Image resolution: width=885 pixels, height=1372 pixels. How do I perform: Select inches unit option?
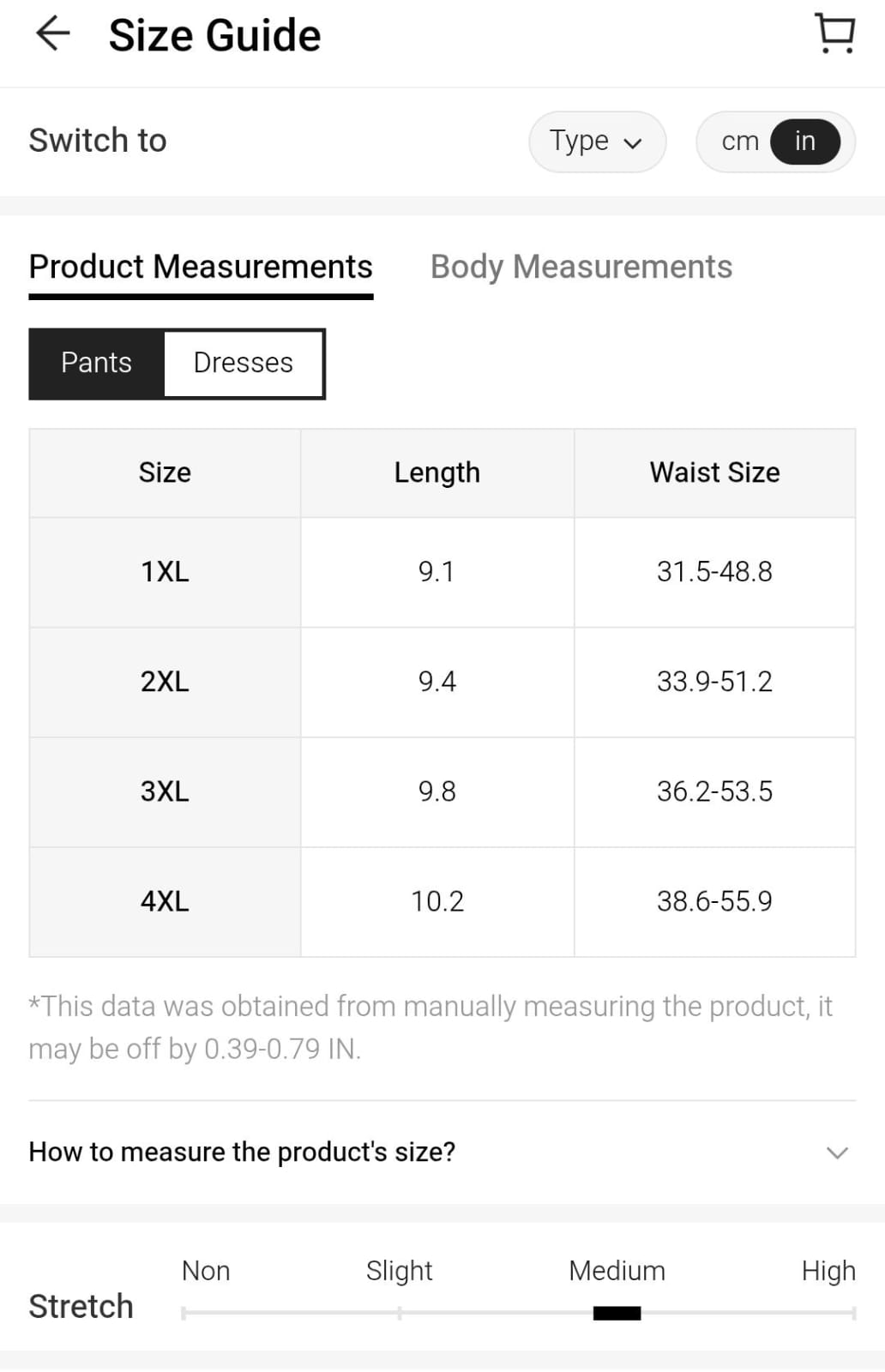804,141
